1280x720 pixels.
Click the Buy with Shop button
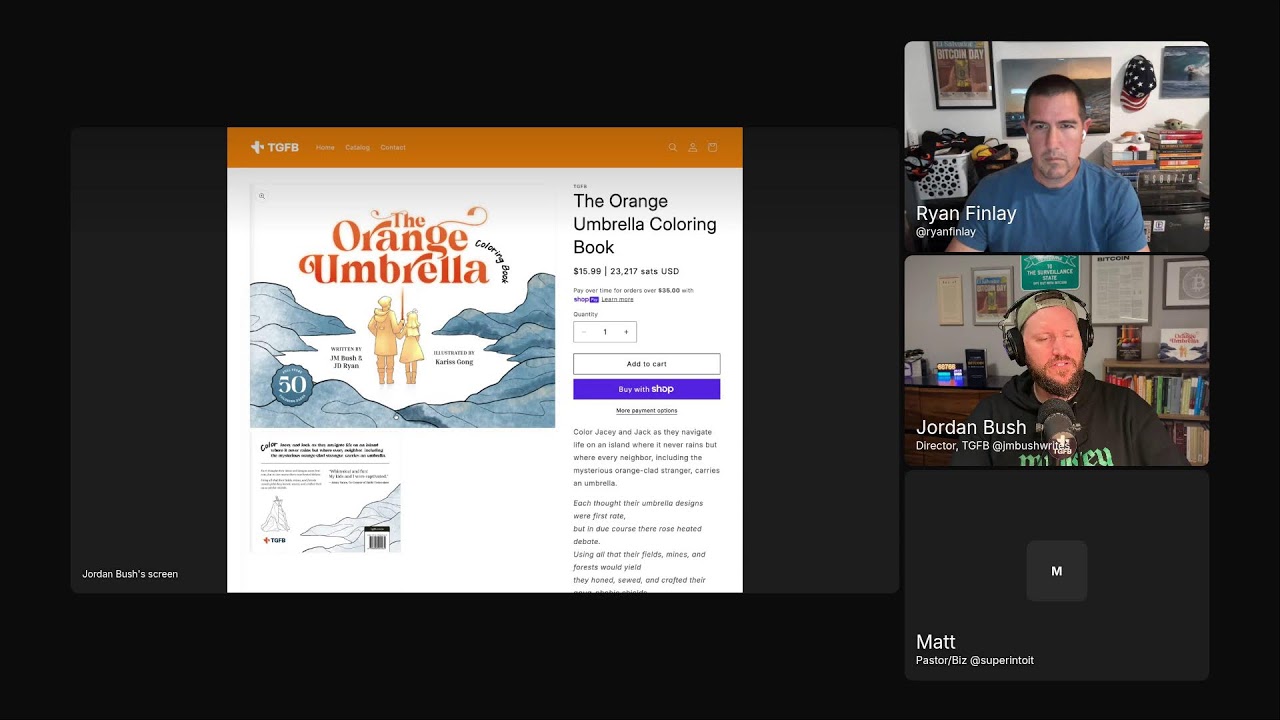646,389
